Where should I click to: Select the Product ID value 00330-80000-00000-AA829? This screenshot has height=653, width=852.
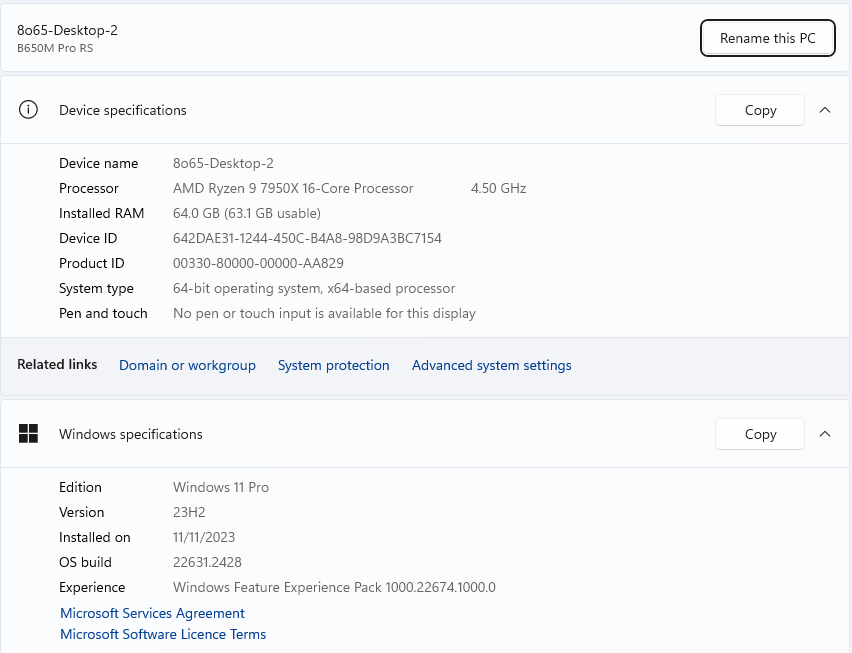click(258, 263)
